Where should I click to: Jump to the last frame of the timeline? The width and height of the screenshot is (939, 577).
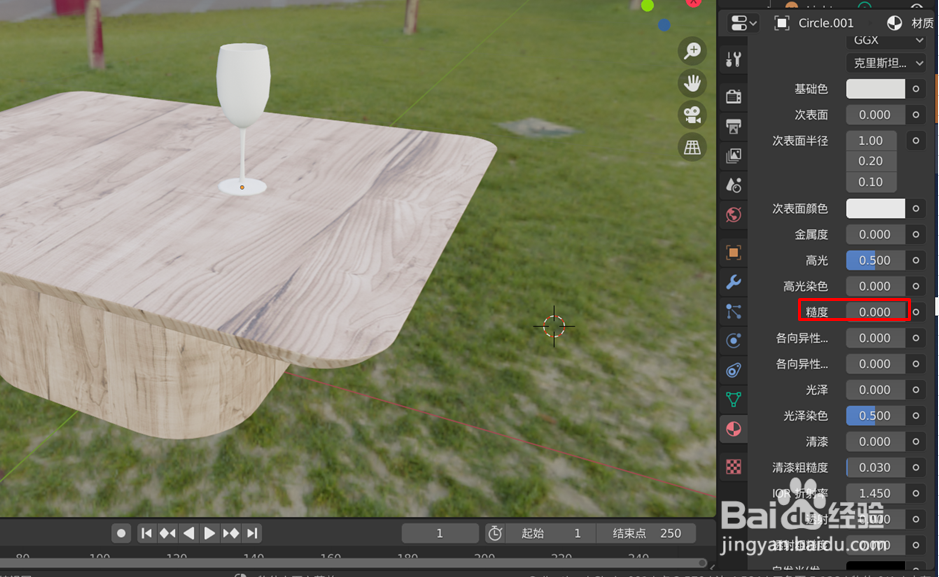point(252,533)
